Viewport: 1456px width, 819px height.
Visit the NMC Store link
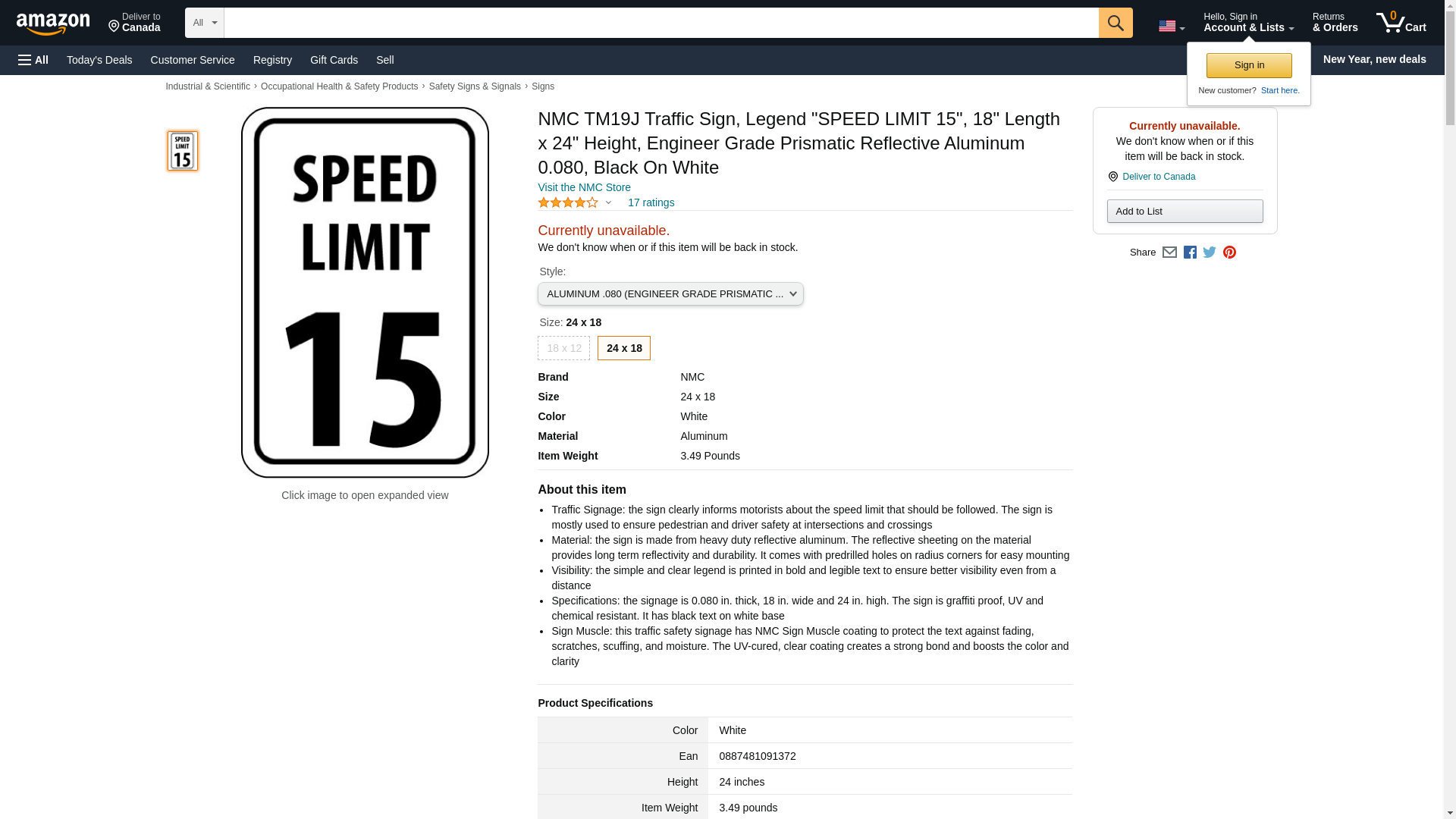click(x=584, y=187)
